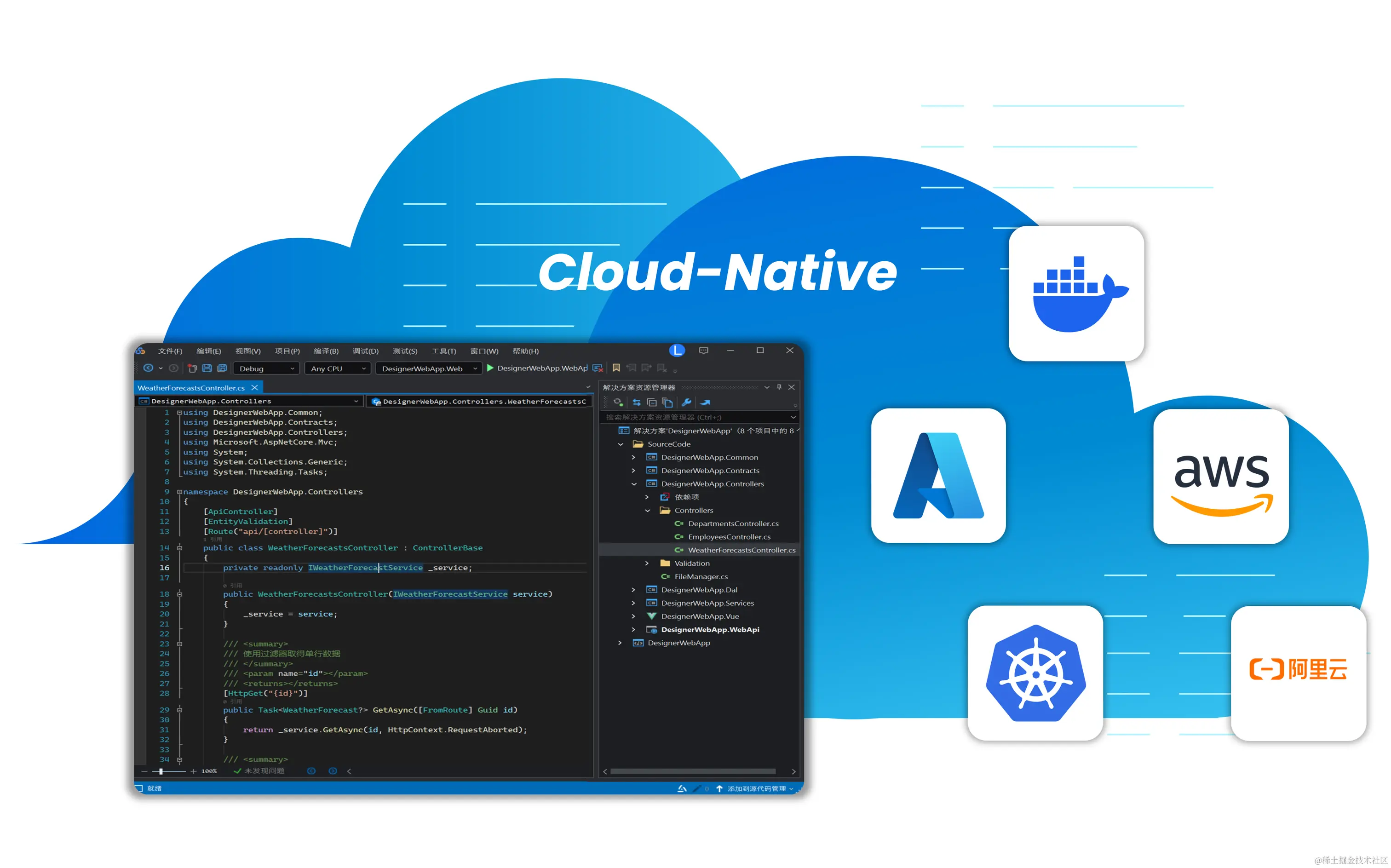Collapse the namespace block at line 9
The height and width of the screenshot is (868, 1391).
click(180, 492)
